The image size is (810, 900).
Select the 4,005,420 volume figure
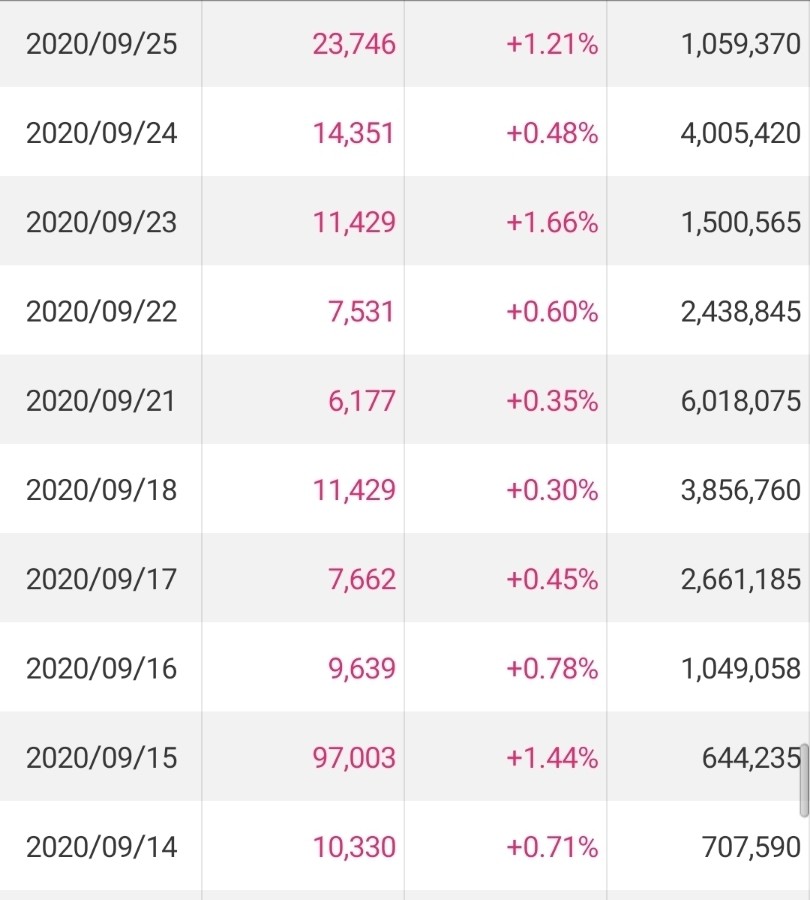(x=741, y=133)
